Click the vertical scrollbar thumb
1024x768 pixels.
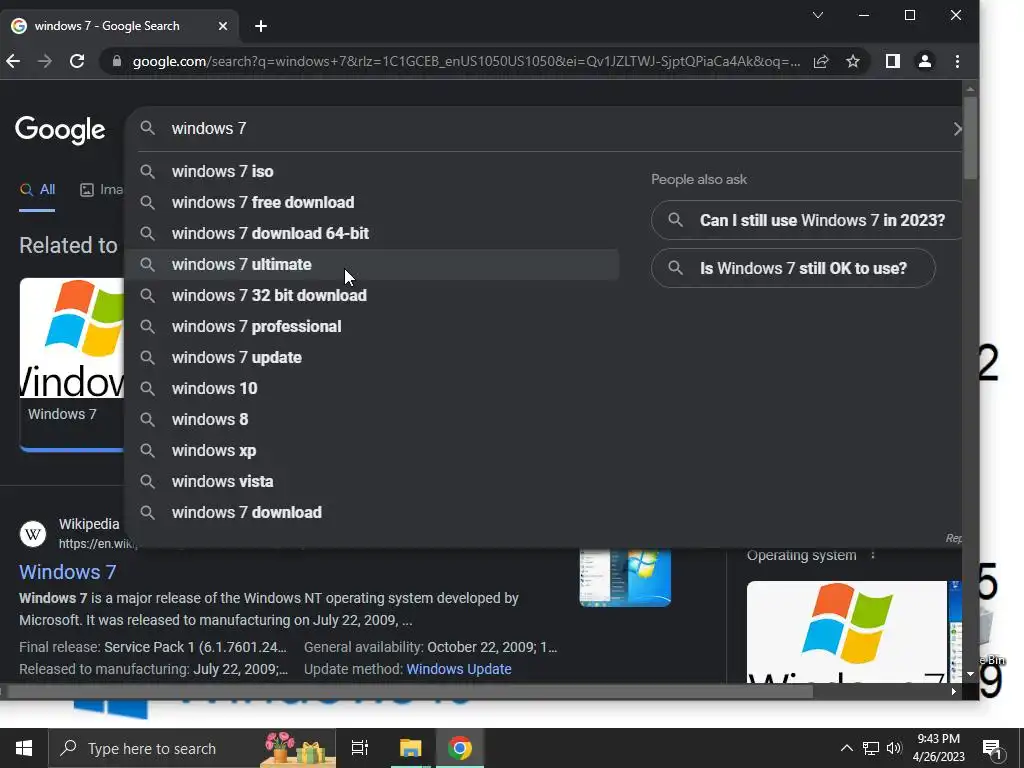click(970, 137)
